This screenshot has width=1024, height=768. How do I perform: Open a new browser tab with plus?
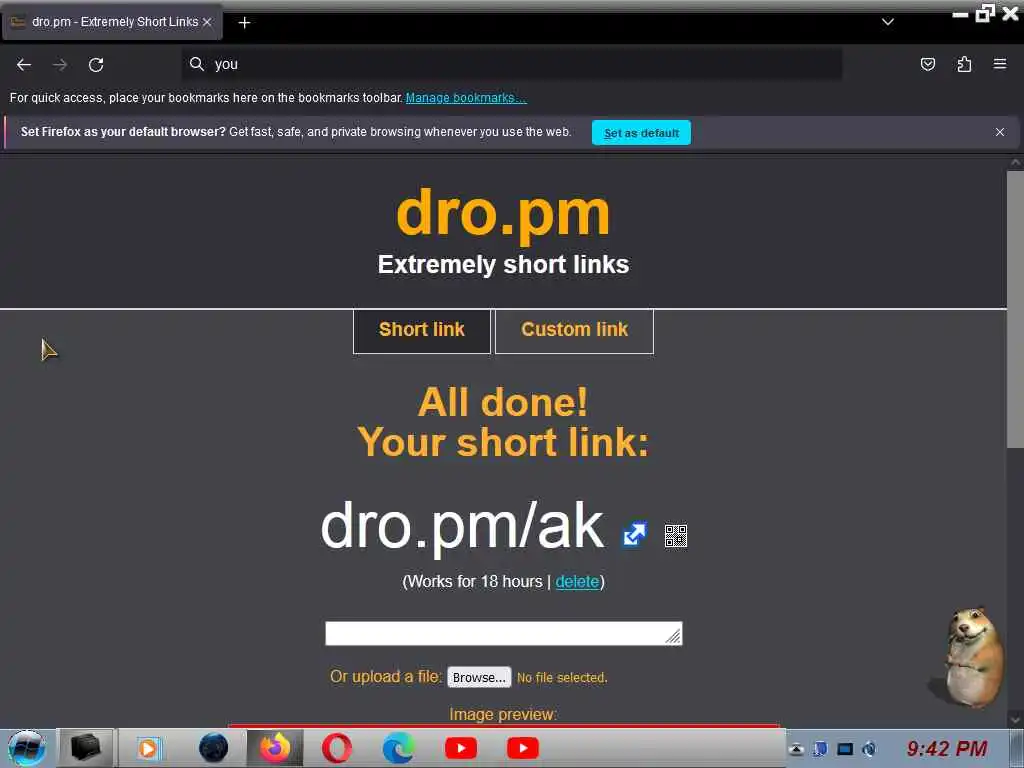pos(244,22)
